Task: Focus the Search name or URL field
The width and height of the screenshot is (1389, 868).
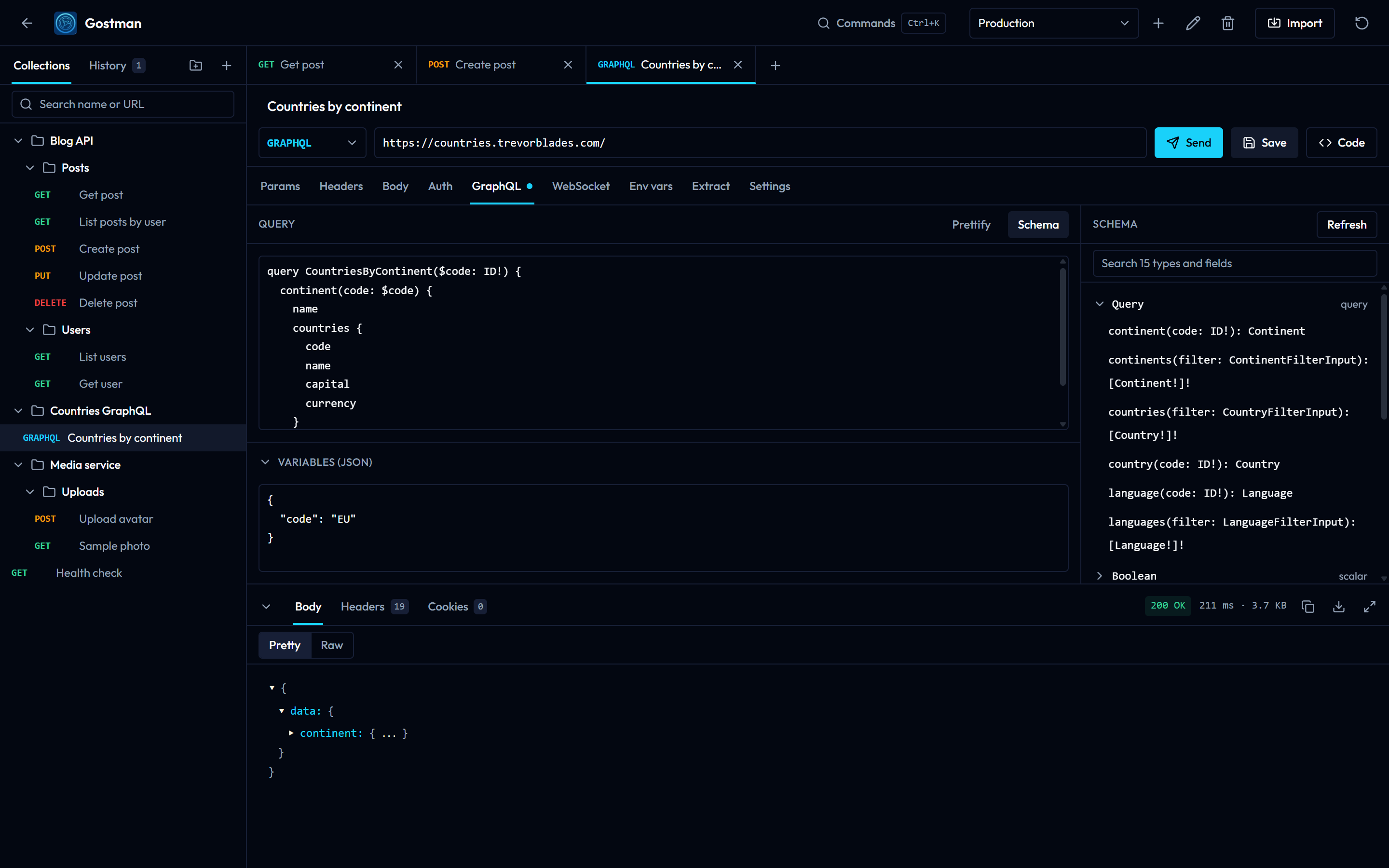Action: click(123, 104)
